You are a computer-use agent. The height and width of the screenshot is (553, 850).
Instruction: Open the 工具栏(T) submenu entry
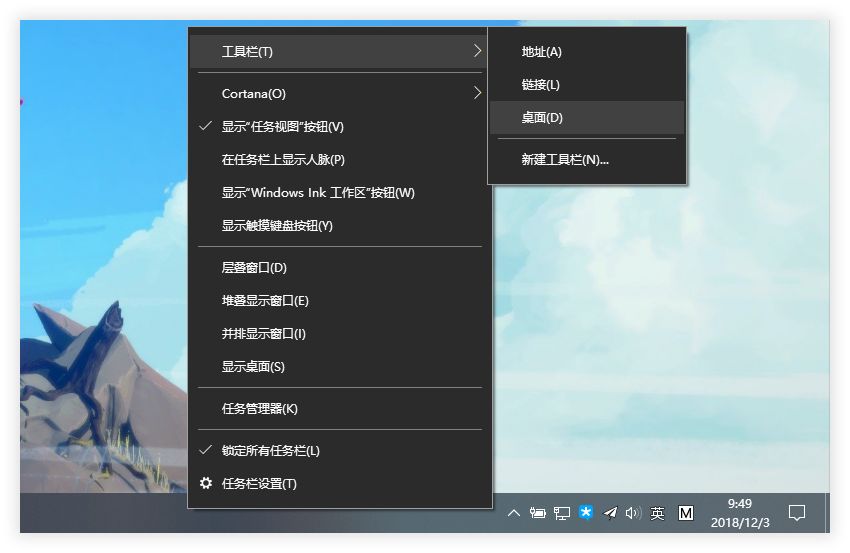pyautogui.click(x=340, y=52)
